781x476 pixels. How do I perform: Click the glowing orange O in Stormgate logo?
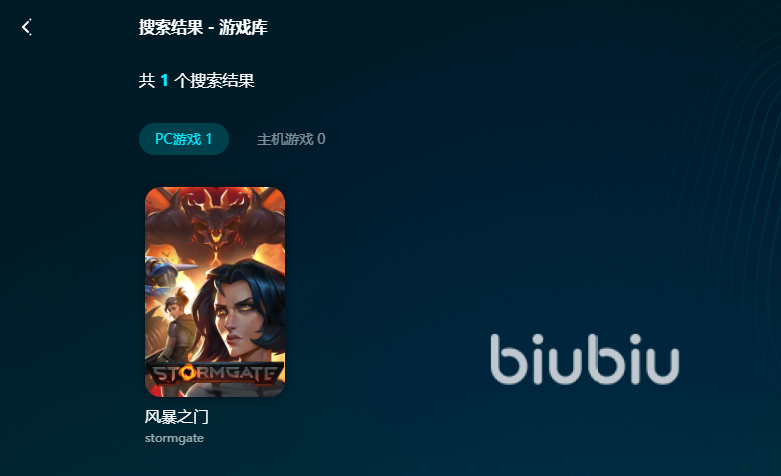(187, 372)
